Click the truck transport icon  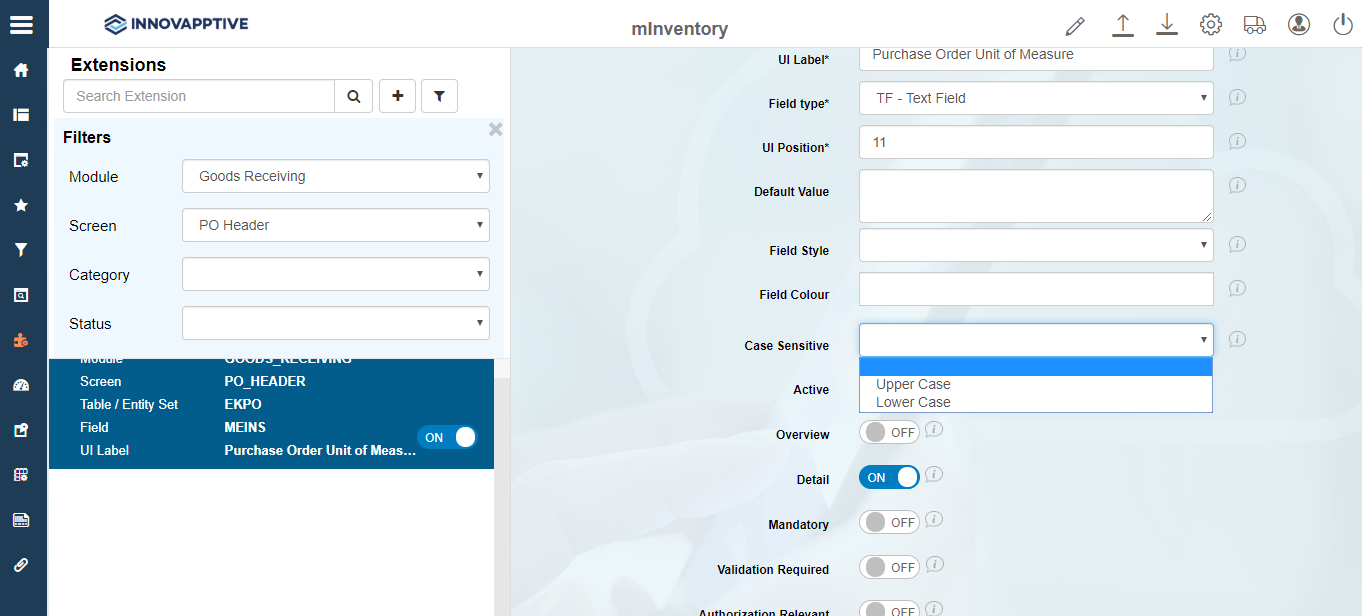[1255, 25]
